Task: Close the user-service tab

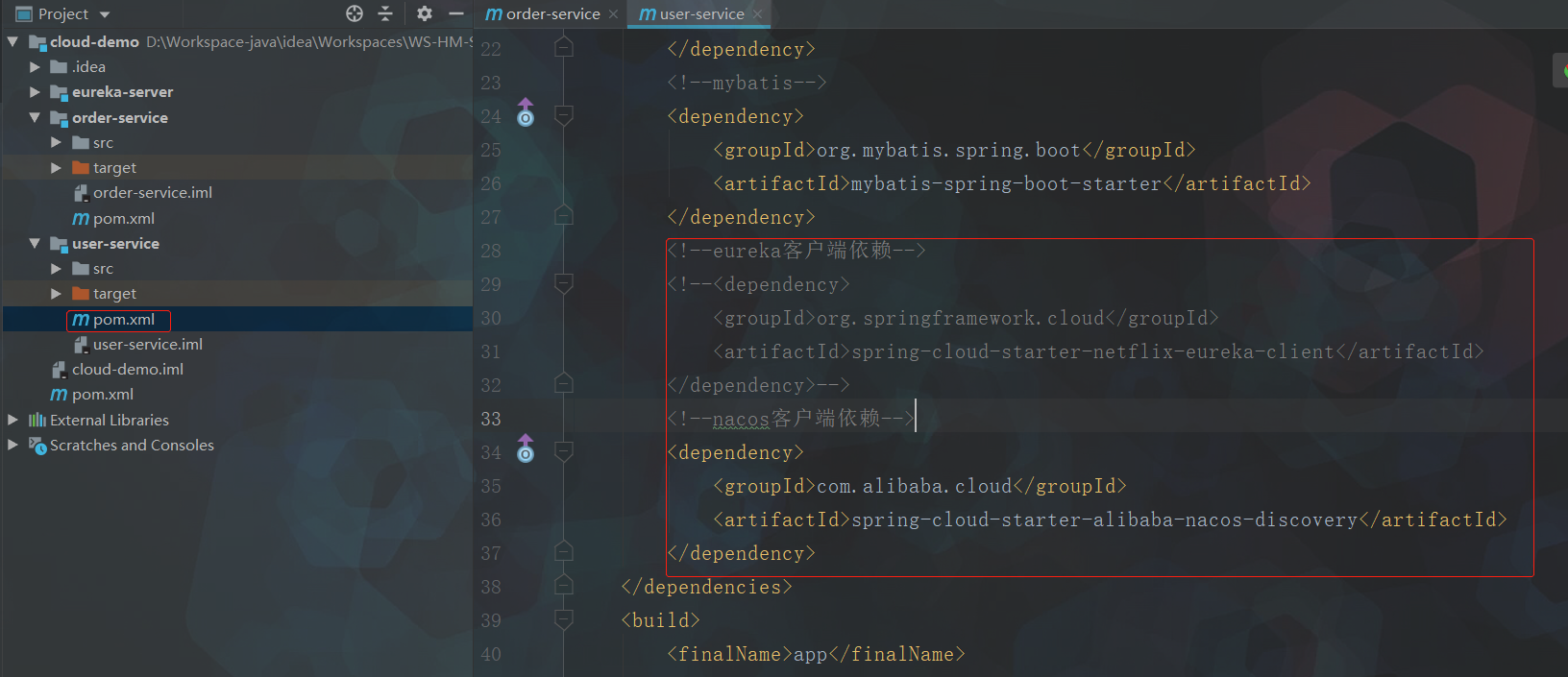Action: 758,14
